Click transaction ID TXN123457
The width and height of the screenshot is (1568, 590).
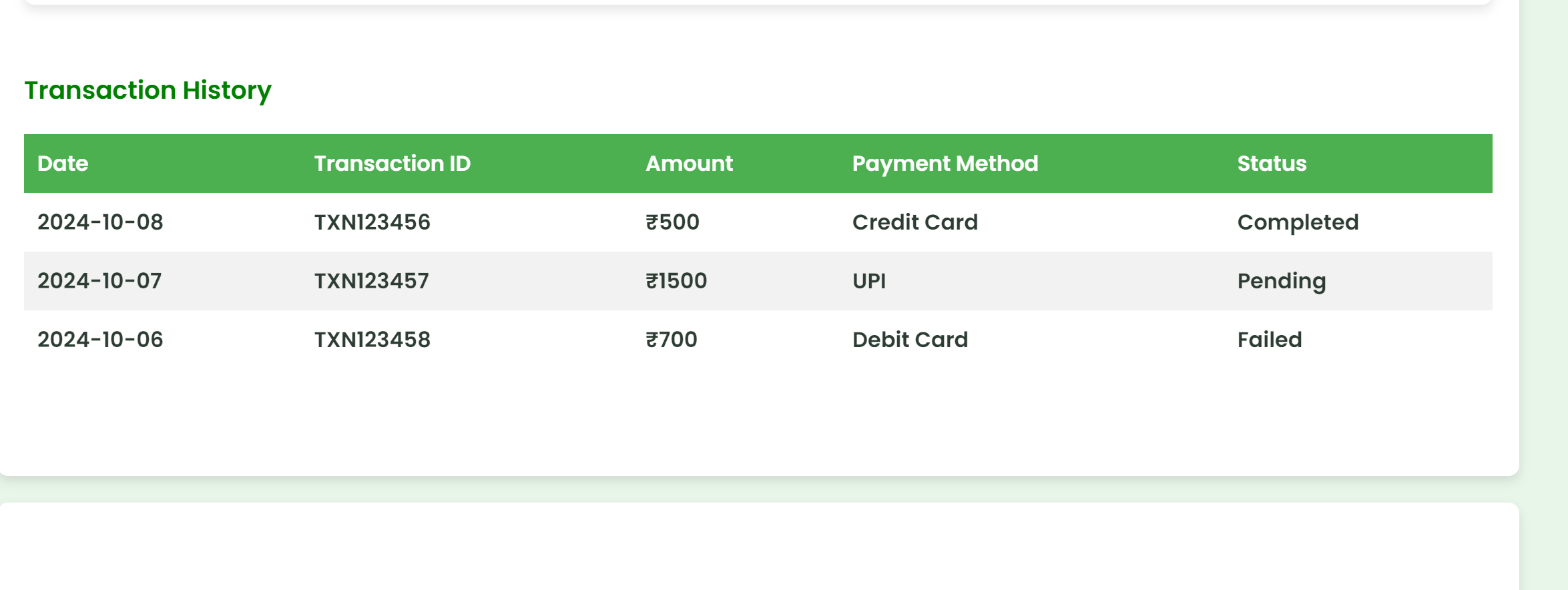pos(372,281)
